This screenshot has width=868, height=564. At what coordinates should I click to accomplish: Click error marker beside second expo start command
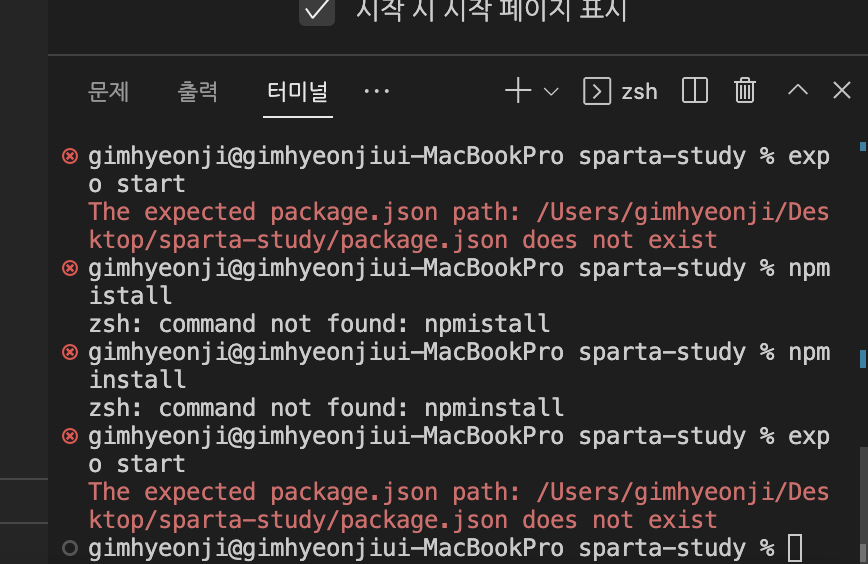[70, 436]
